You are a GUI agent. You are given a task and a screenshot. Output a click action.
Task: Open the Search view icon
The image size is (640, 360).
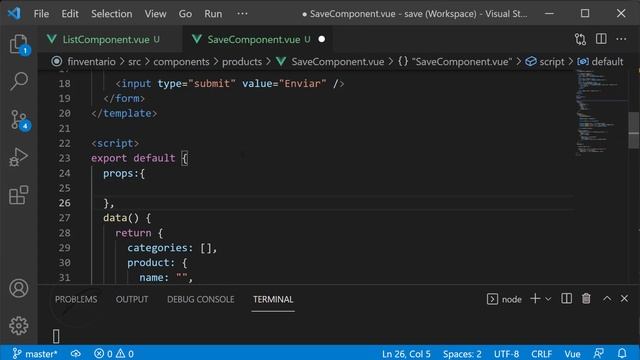[19, 81]
